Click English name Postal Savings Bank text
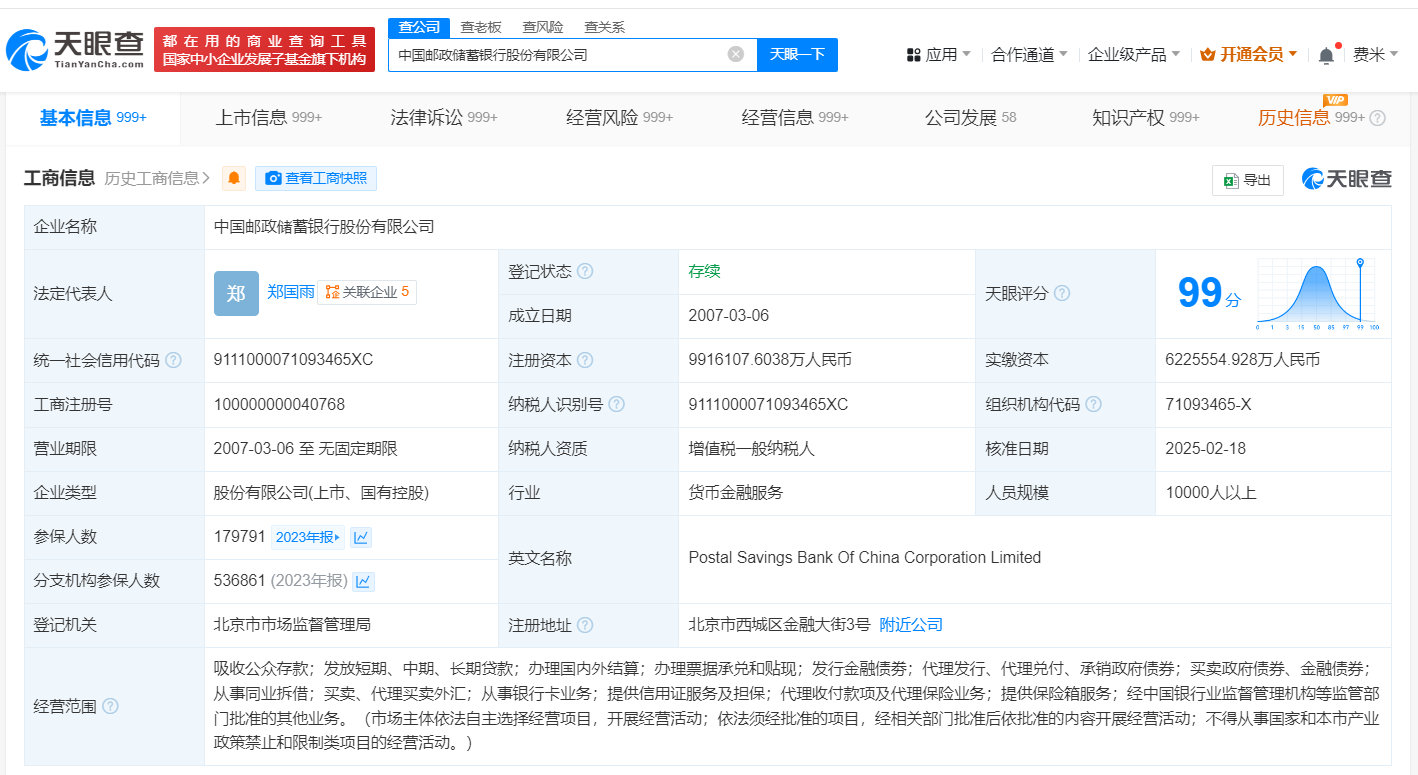The image size is (1418, 775). tap(865, 558)
